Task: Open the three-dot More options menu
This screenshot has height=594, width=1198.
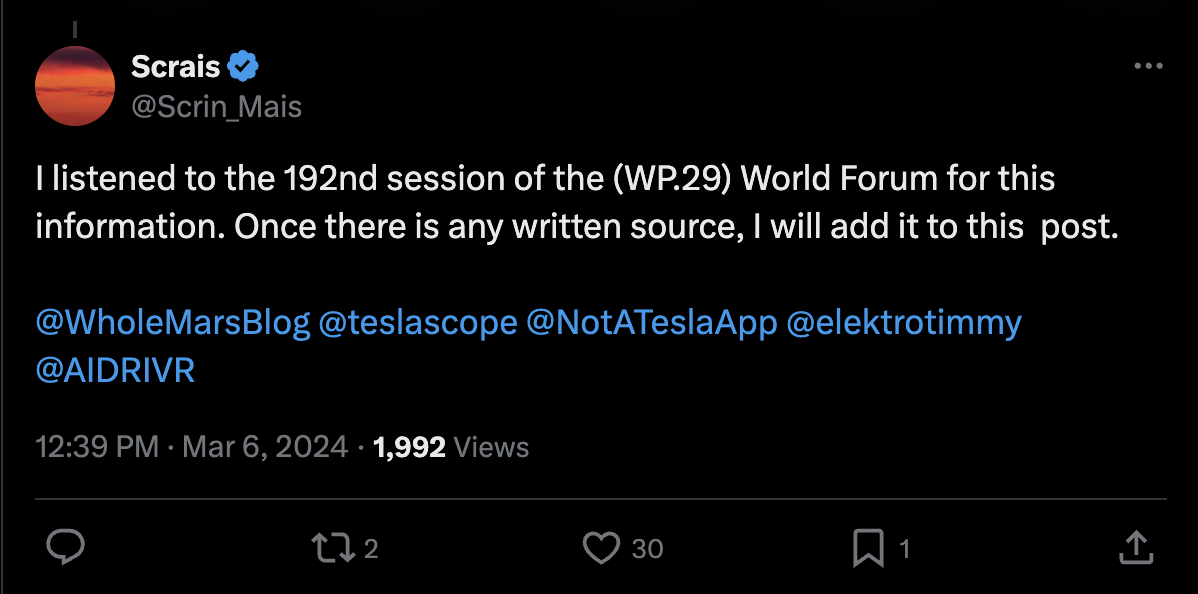Action: coord(1148,67)
